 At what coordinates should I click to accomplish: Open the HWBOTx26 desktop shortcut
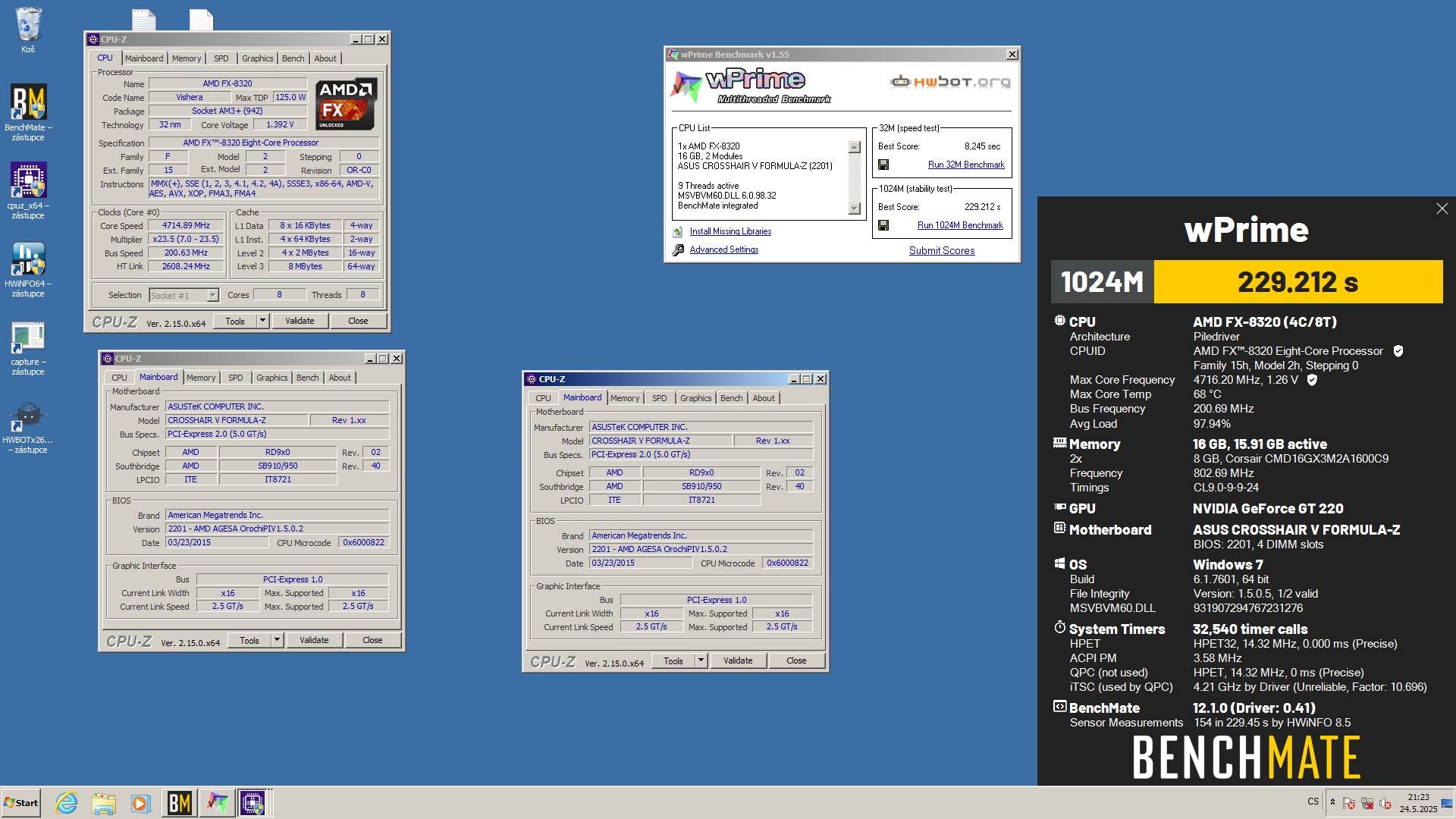tap(28, 426)
